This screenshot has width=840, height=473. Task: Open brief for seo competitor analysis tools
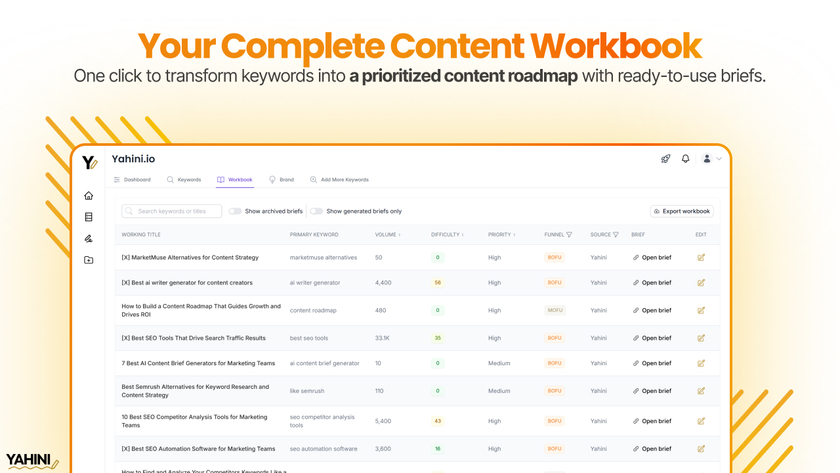(x=652, y=421)
